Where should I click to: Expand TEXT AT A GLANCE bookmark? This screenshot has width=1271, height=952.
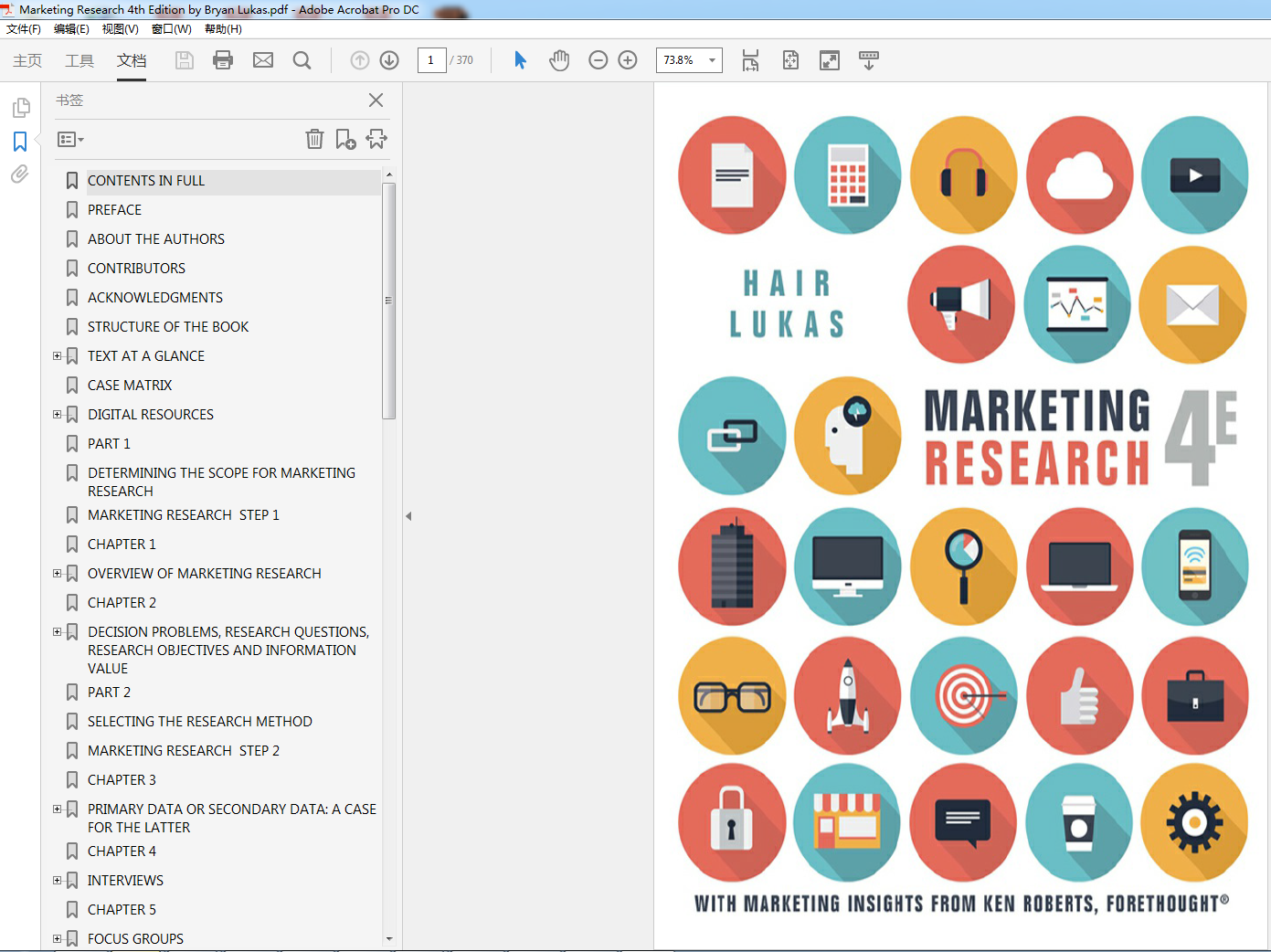click(57, 356)
